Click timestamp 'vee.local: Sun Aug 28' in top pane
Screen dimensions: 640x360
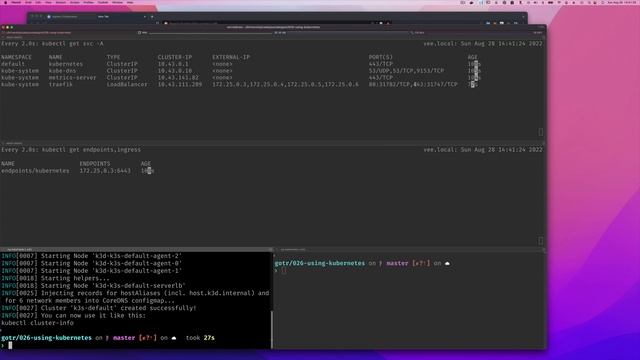pos(483,44)
